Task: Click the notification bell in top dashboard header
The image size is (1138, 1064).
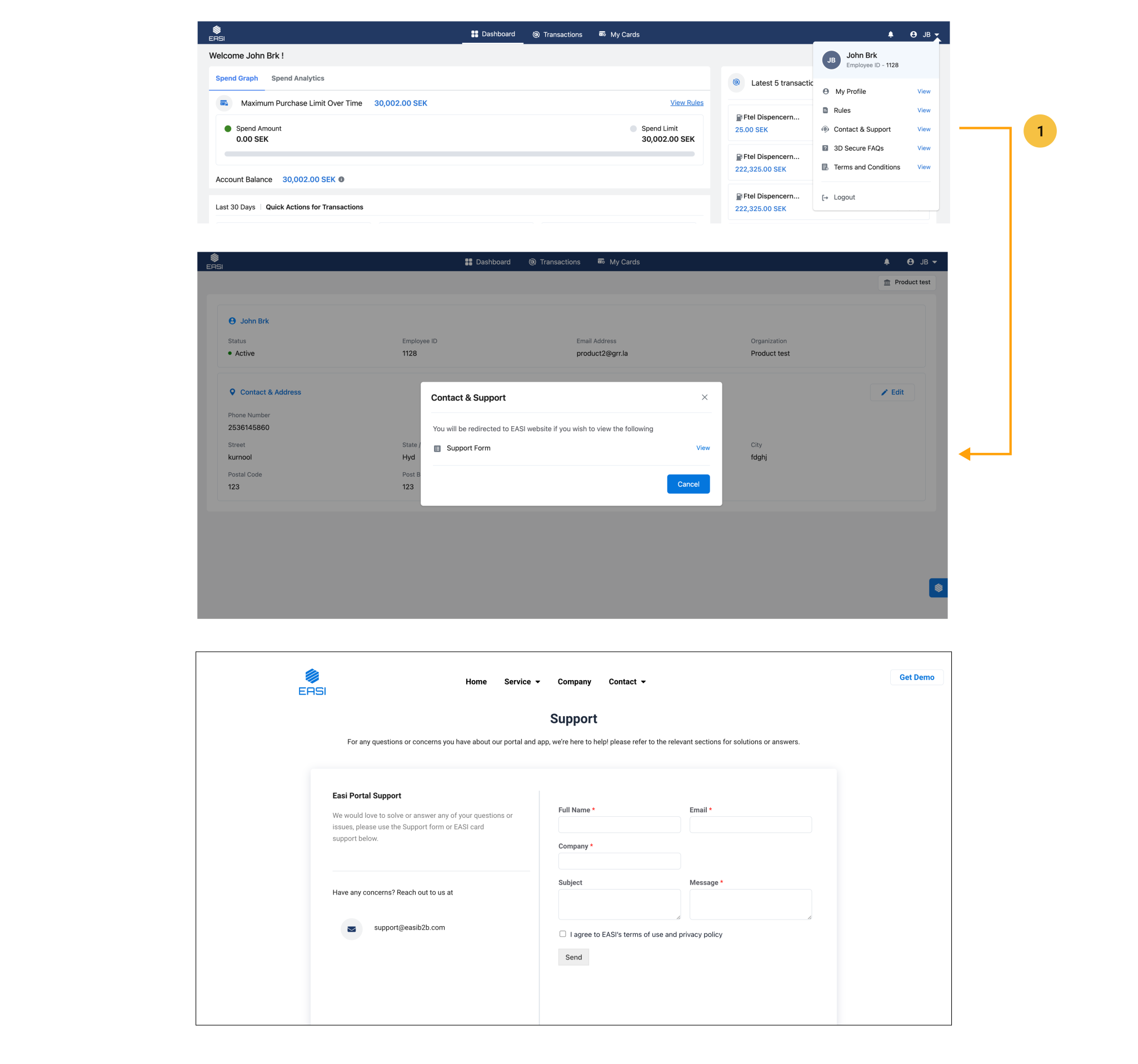Action: pyautogui.click(x=890, y=34)
